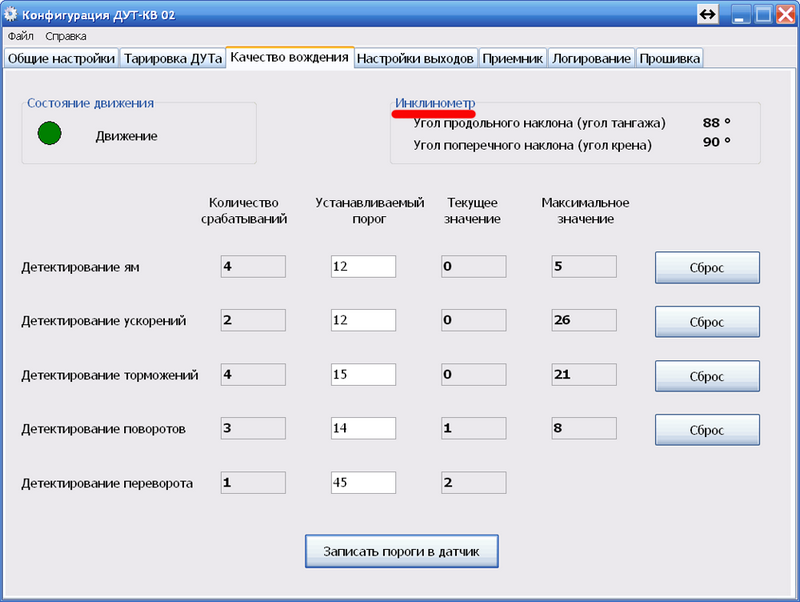The image size is (800, 602).
Task: Click maximum value 8 for поворотов
Action: click(584, 428)
